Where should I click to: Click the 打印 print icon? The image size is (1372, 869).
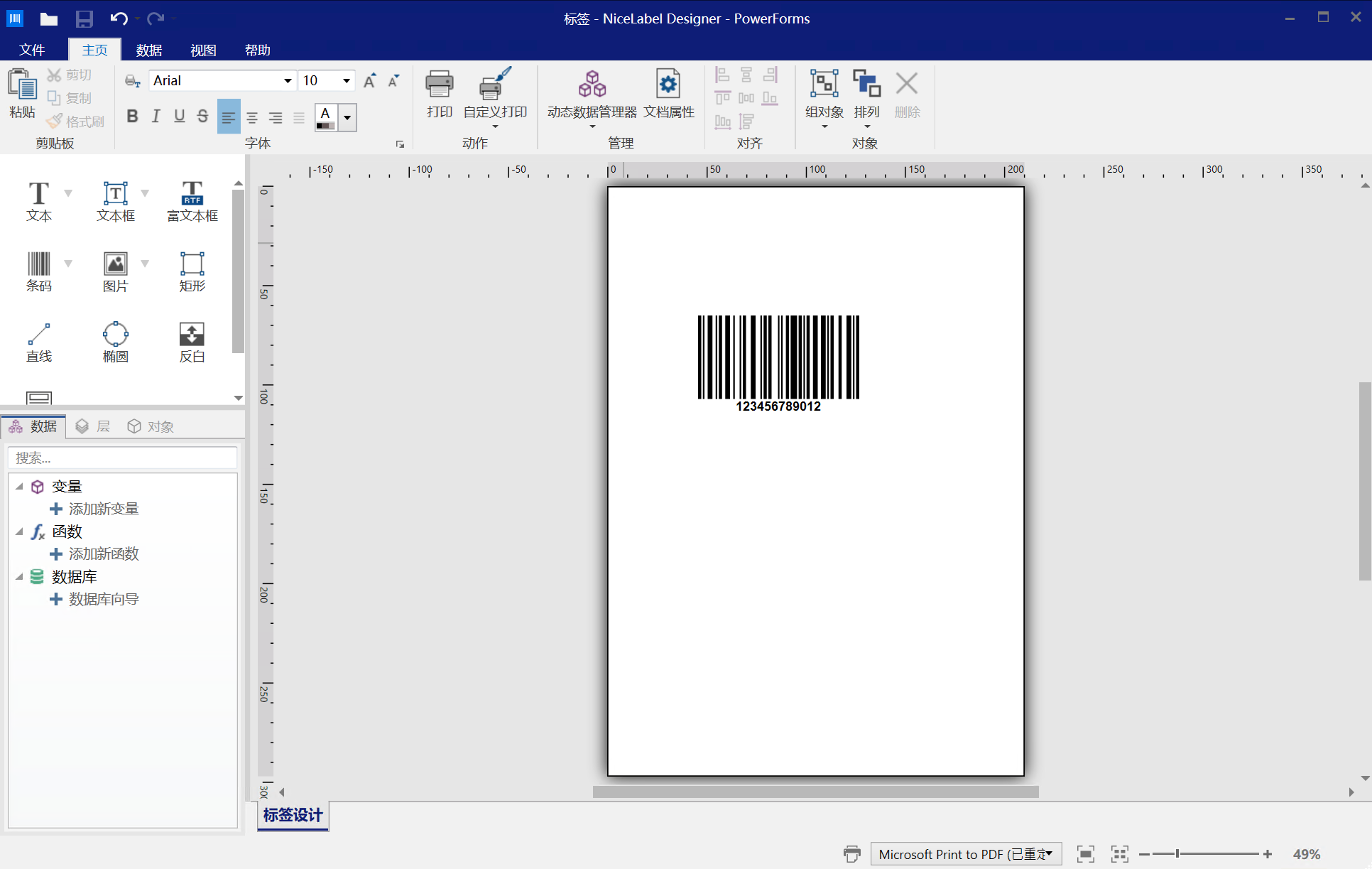point(440,85)
